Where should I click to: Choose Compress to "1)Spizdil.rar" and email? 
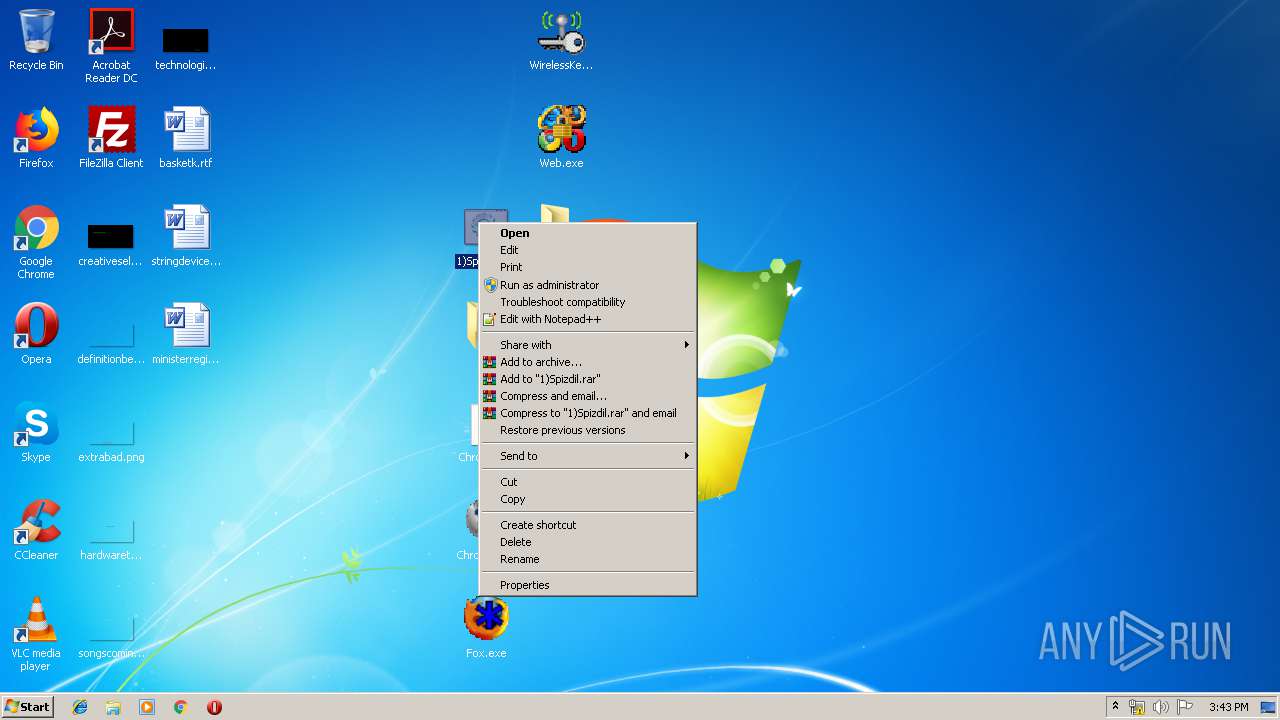588,413
